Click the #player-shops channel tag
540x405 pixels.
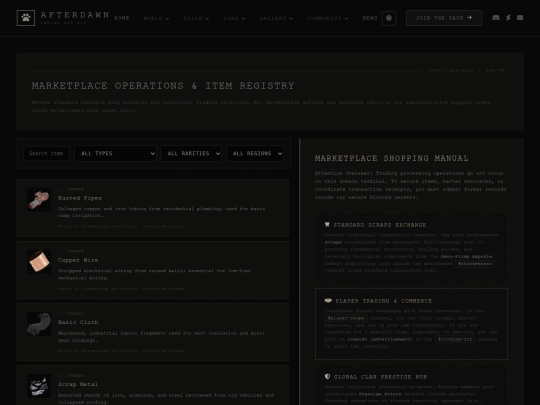coord(346,318)
